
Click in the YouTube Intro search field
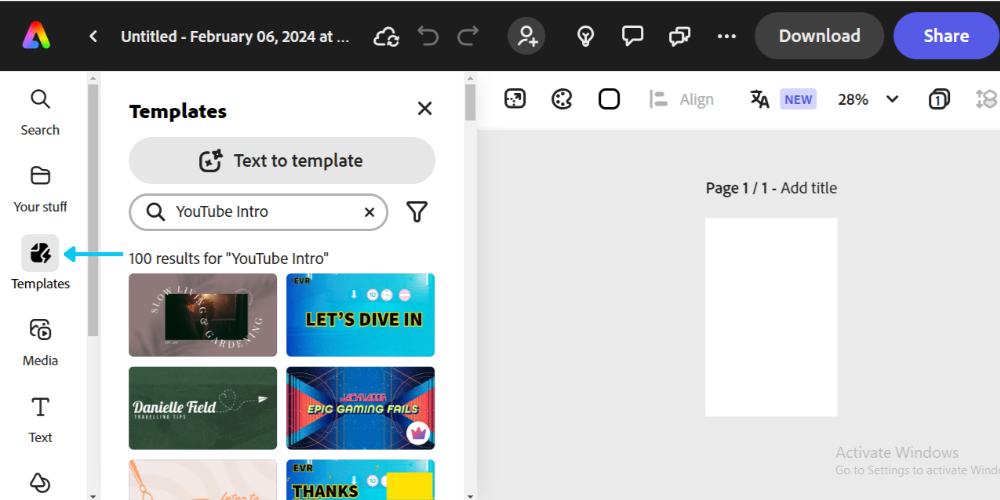pos(258,212)
